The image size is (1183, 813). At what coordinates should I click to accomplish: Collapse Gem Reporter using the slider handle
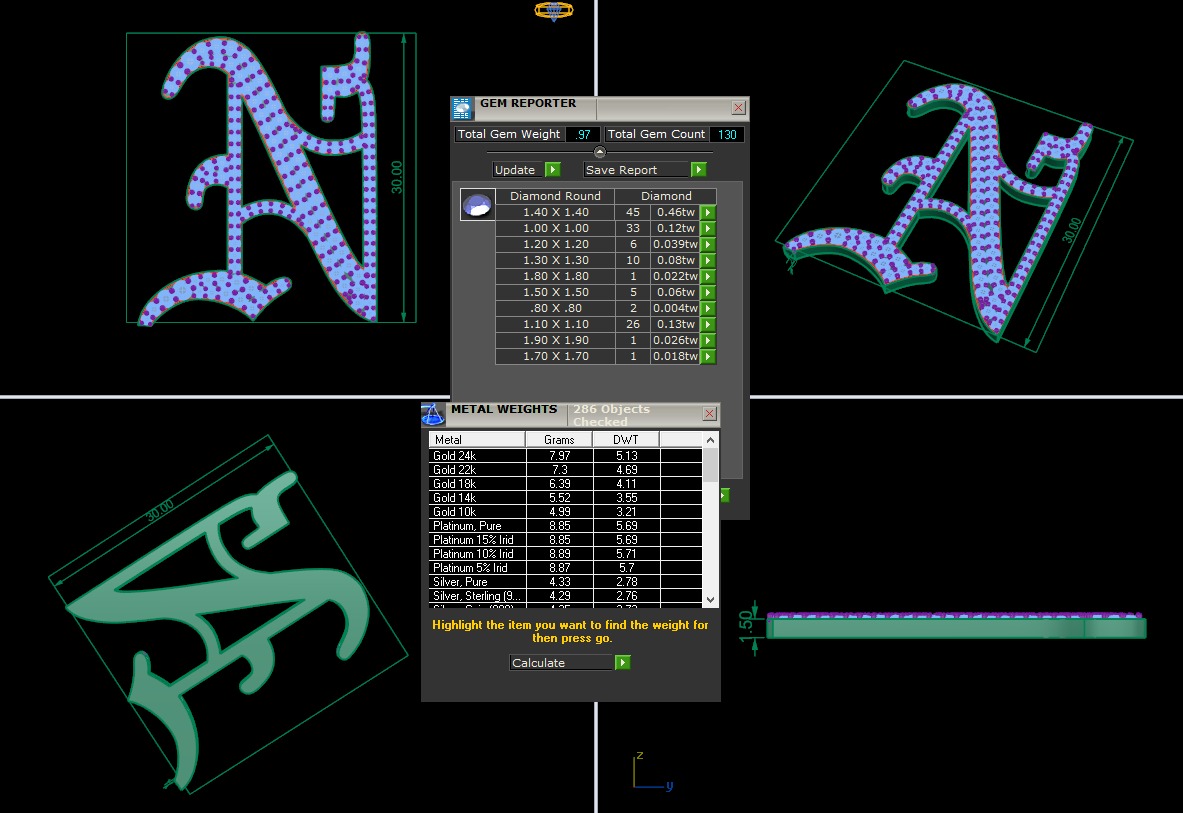[x=600, y=152]
